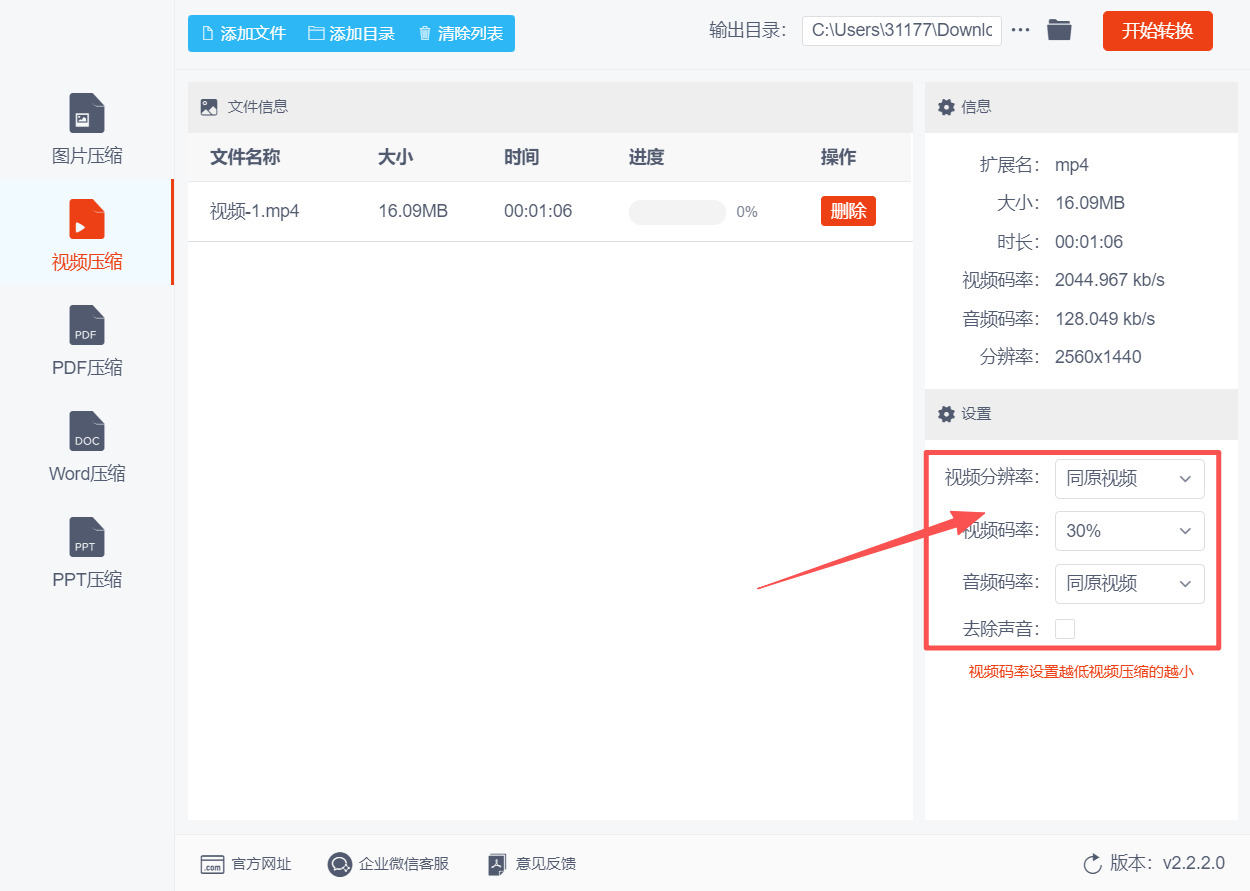Click the red hint 视频码率设置越低视频压缩的越小
Viewport: 1250px width, 891px height.
click(x=1081, y=672)
